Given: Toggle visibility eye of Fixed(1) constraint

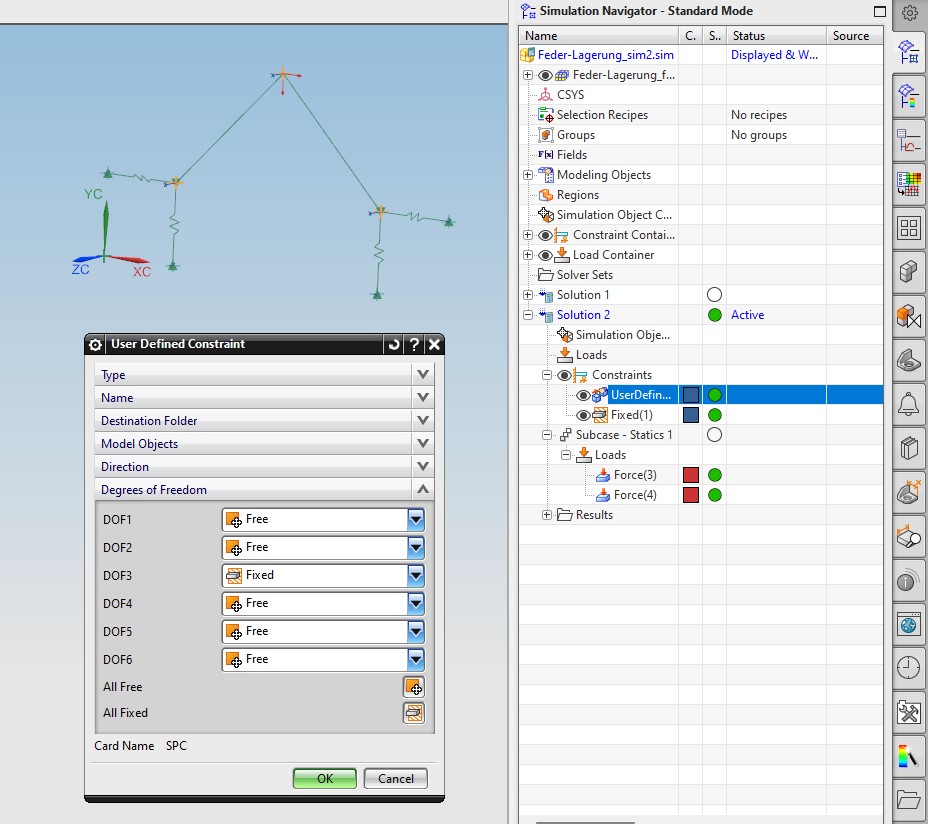Looking at the screenshot, I should point(584,415).
